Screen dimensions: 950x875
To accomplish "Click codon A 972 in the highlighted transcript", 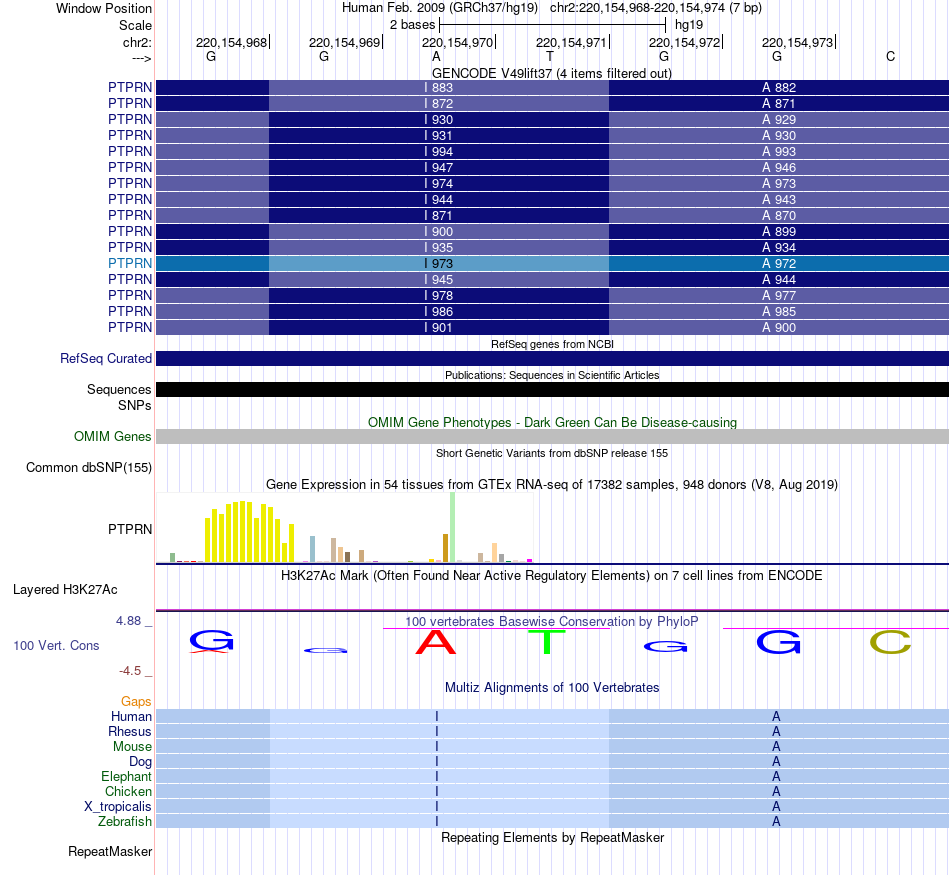I will pyautogui.click(x=779, y=264).
